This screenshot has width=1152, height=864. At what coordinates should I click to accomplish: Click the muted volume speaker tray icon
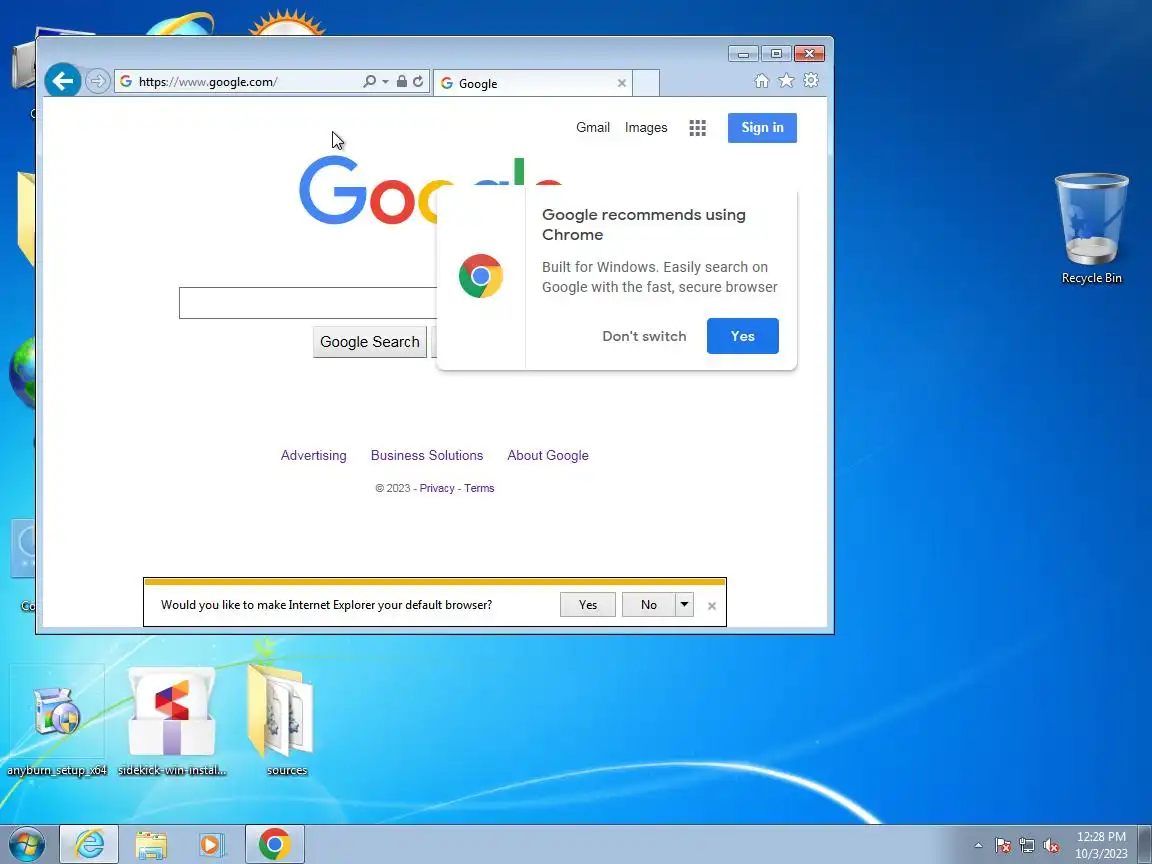[1051, 846]
